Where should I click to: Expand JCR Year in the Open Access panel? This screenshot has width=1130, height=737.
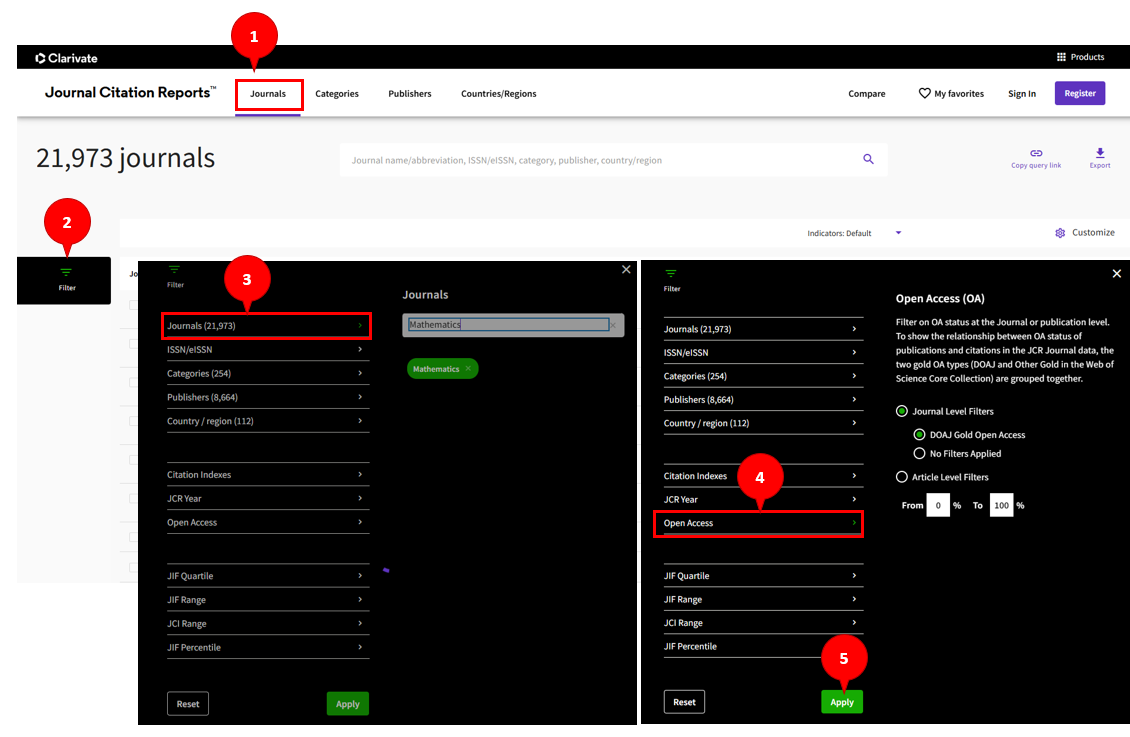(x=763, y=499)
